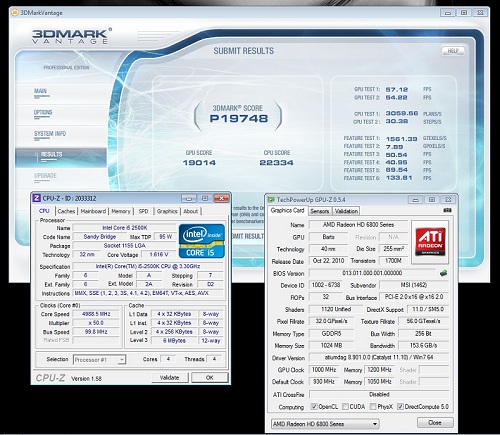Open the GPU-Z Validation tab
This screenshot has height=435, width=500.
pos(346,211)
